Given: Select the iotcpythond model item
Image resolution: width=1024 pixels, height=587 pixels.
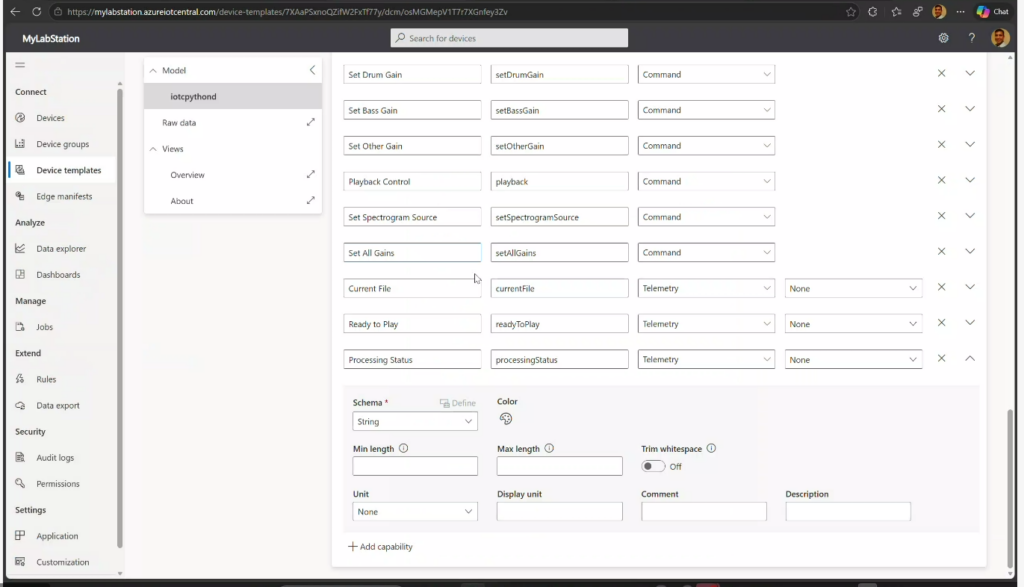Looking at the screenshot, I should click(x=193, y=97).
